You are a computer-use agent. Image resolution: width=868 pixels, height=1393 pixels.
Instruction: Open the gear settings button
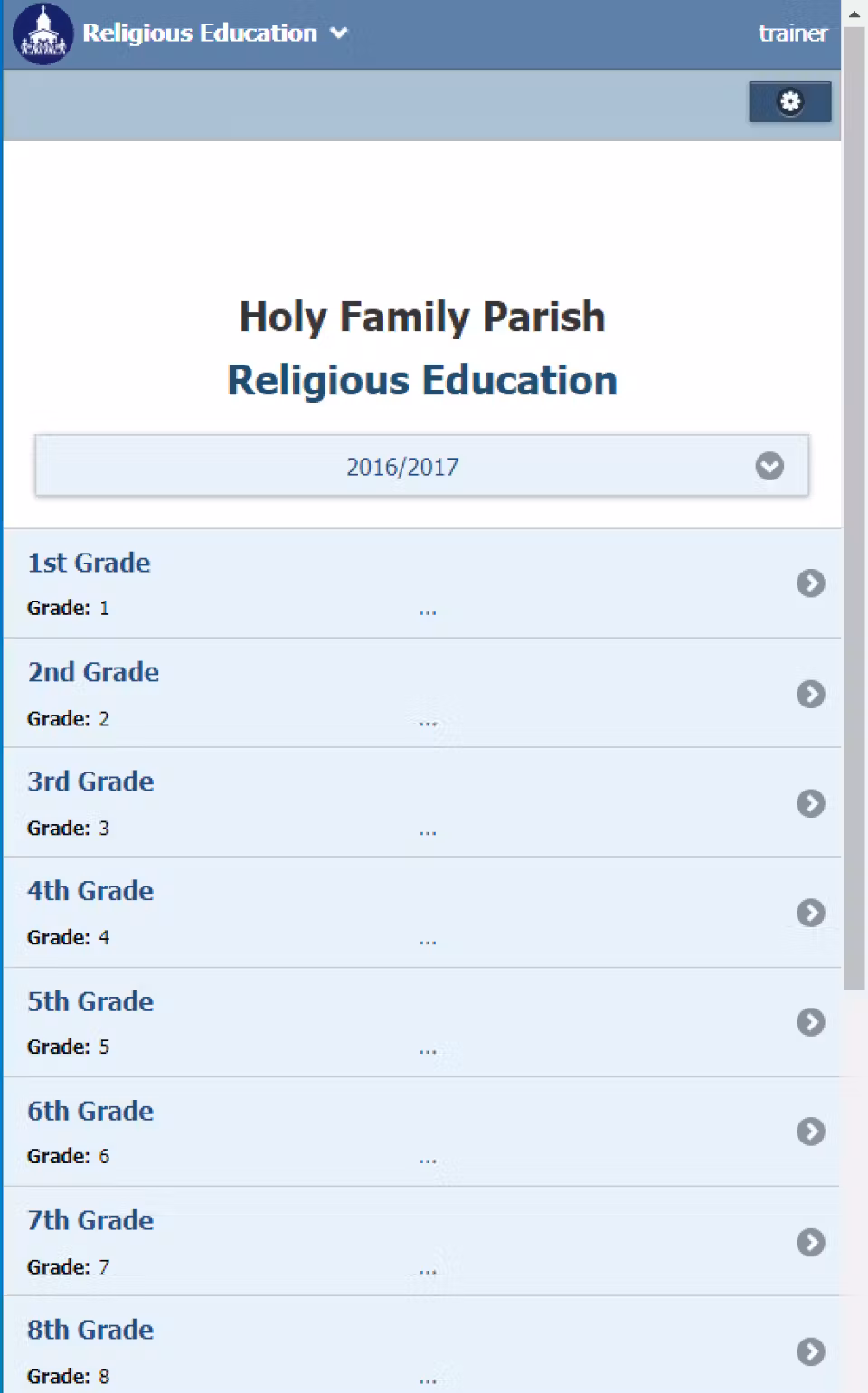tap(789, 101)
